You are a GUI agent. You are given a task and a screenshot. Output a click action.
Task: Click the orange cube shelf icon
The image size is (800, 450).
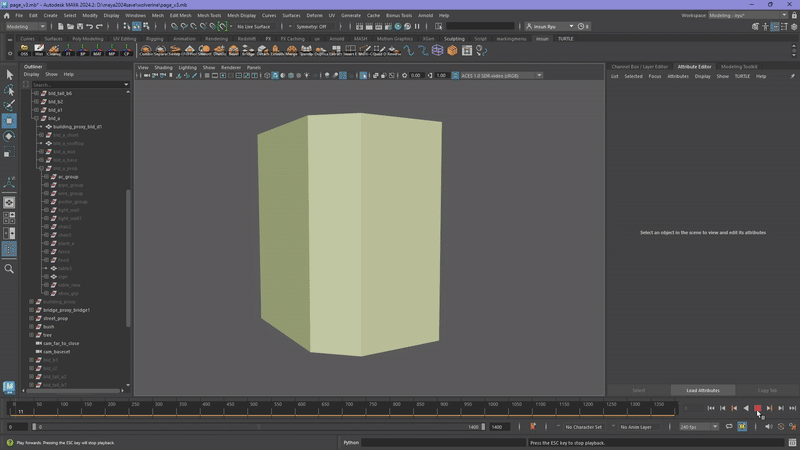pos(452,50)
